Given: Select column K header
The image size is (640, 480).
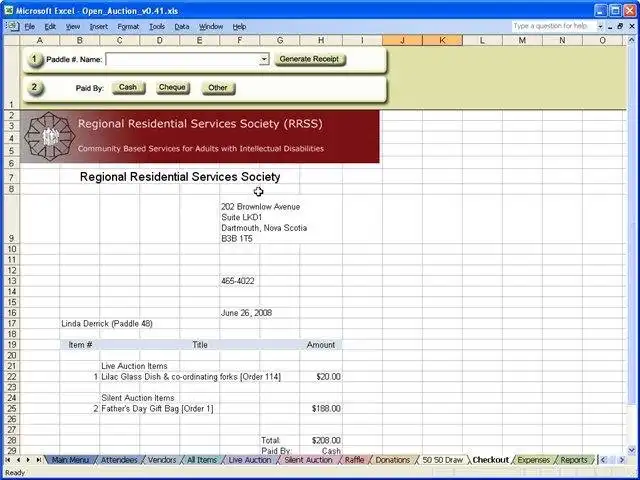Looking at the screenshot, I should 442,40.
